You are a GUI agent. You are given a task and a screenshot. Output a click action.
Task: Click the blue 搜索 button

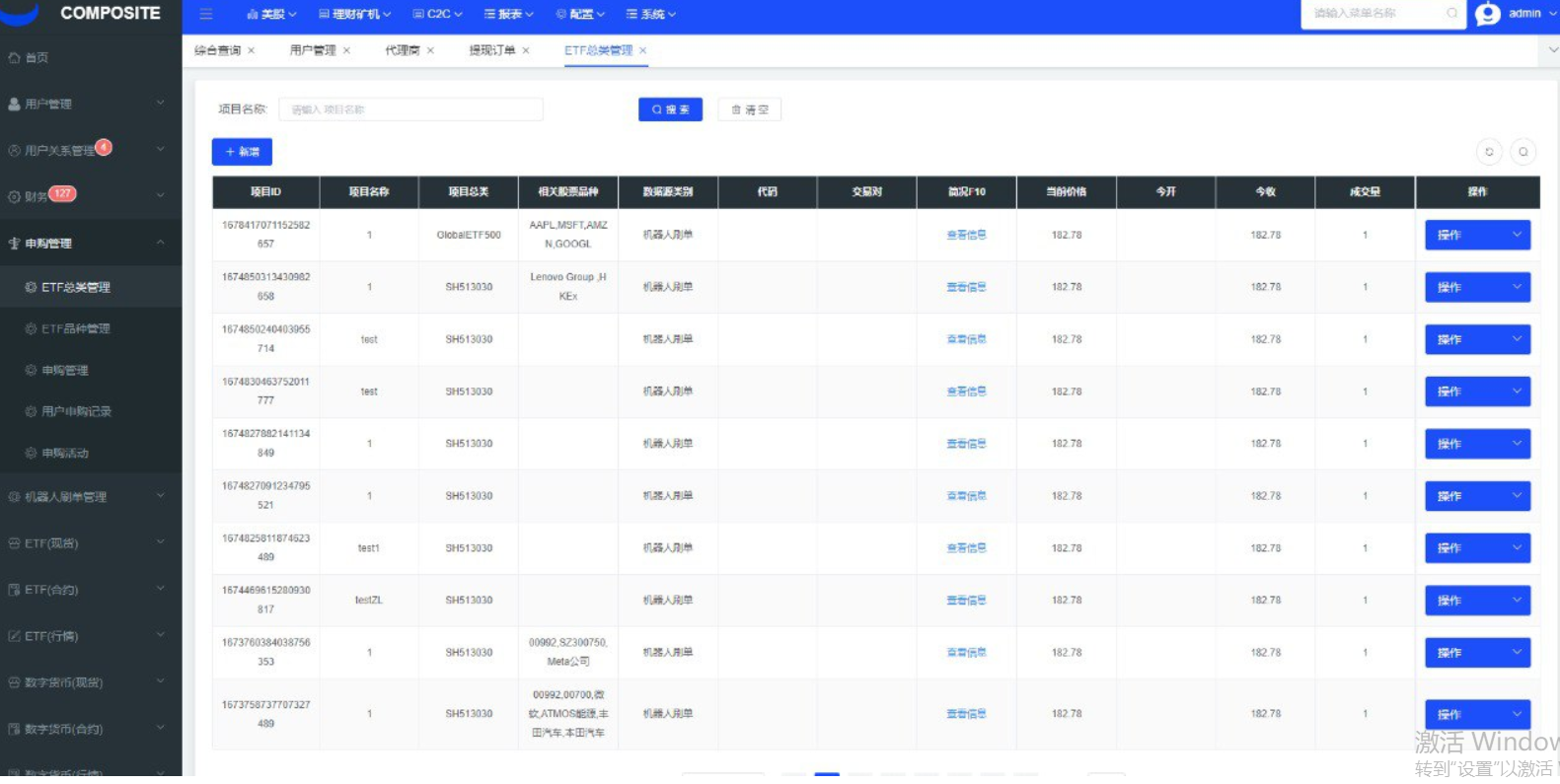coord(670,109)
